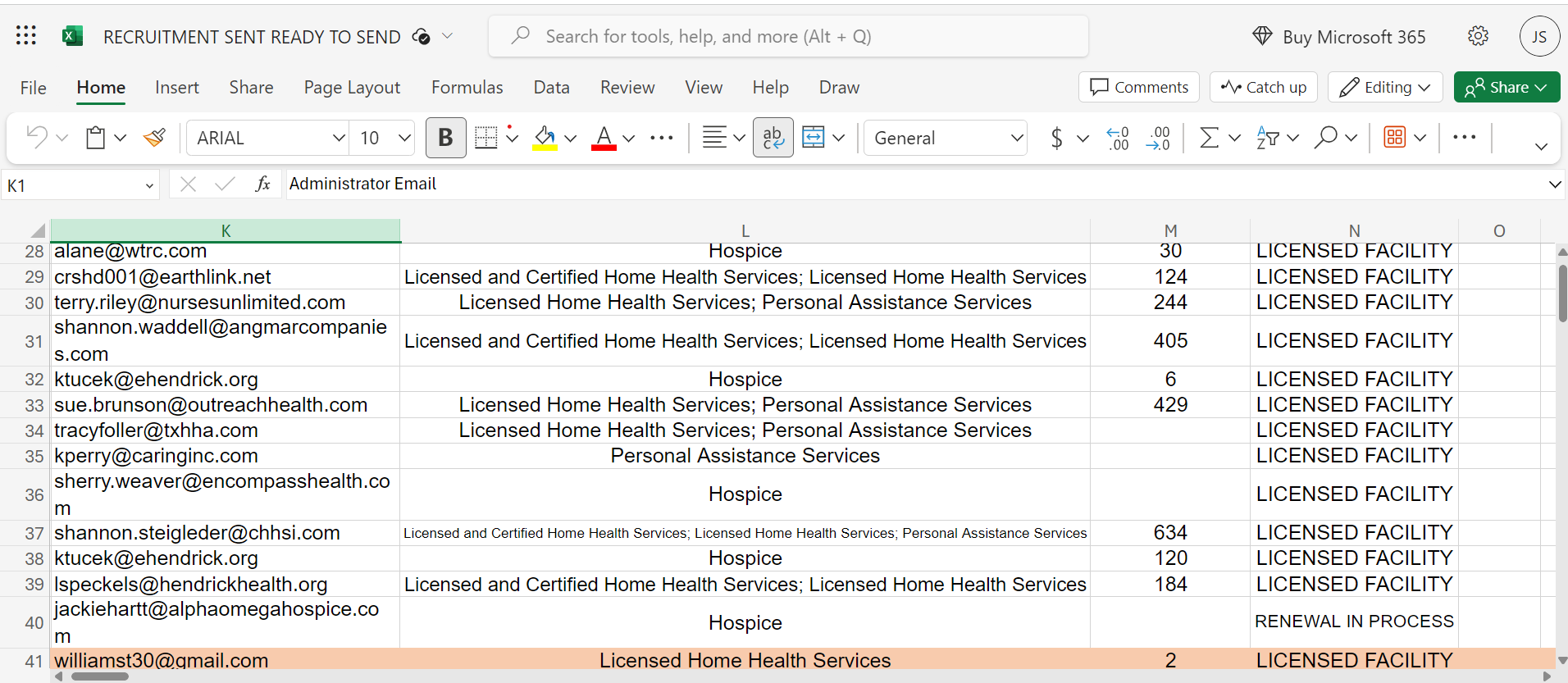Click the search box for tools and help

(x=788, y=36)
